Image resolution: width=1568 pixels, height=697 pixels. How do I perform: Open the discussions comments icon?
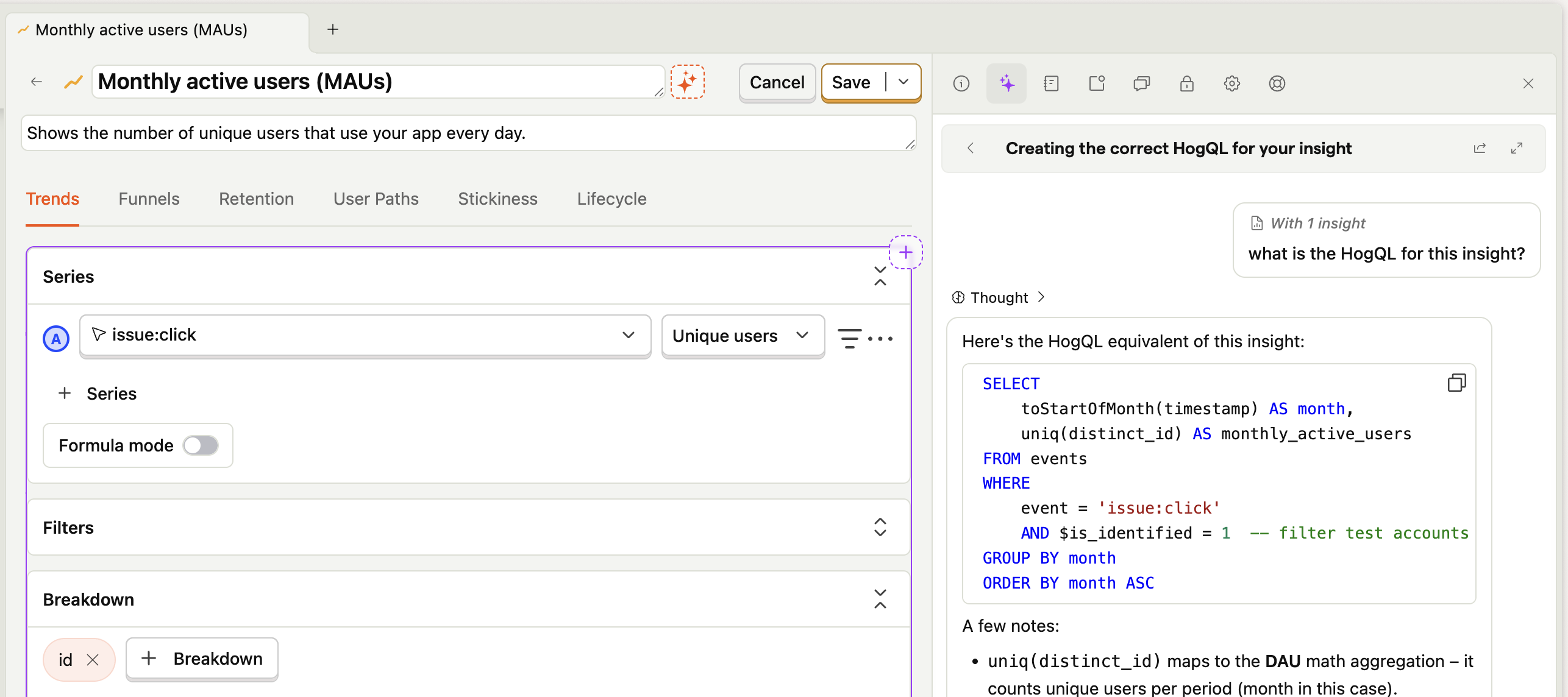pos(1142,83)
